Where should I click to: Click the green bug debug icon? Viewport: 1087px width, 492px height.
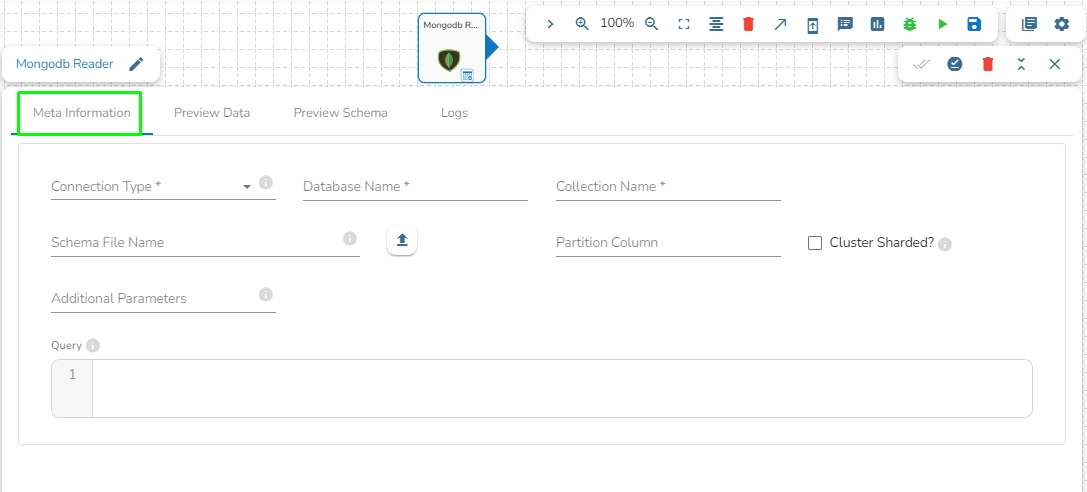tap(910, 24)
